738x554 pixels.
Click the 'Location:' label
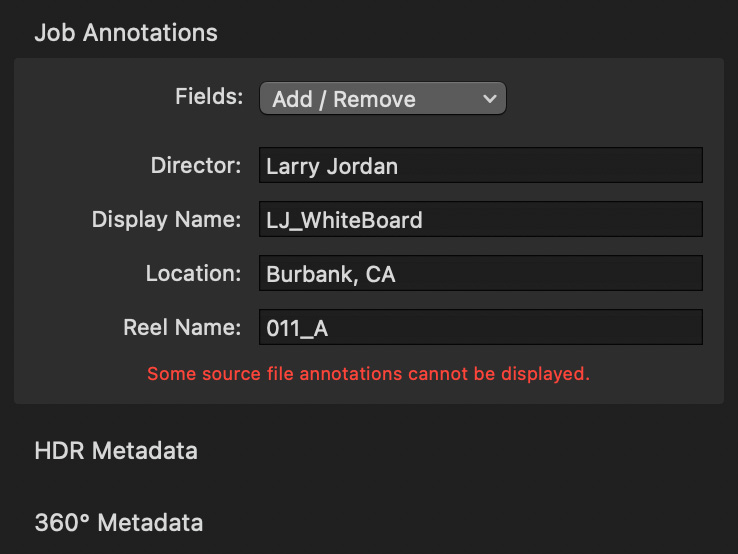pos(193,273)
